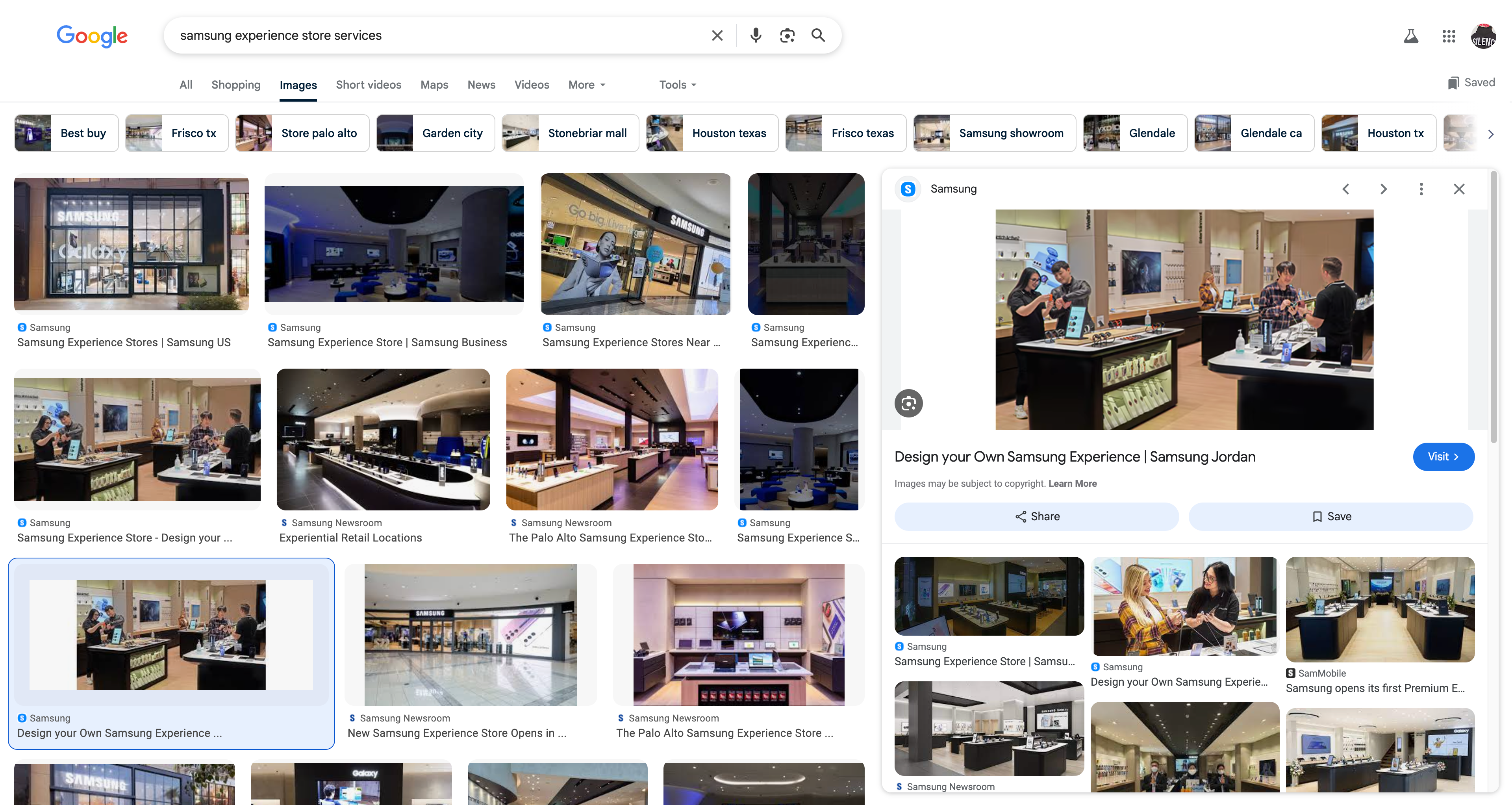The image size is (1512, 805).
Task: Open Design your Own Samsung Experience title
Action: point(1075,457)
